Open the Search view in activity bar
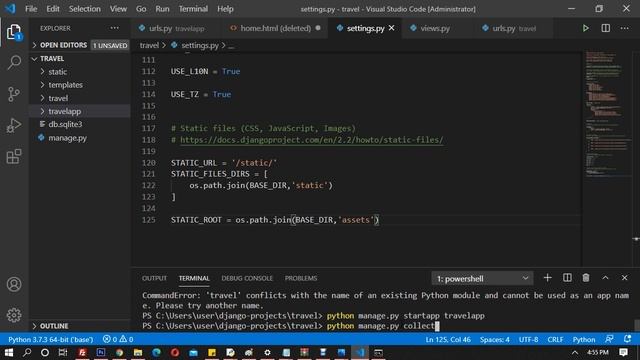The width and height of the screenshot is (640, 360). (14, 62)
